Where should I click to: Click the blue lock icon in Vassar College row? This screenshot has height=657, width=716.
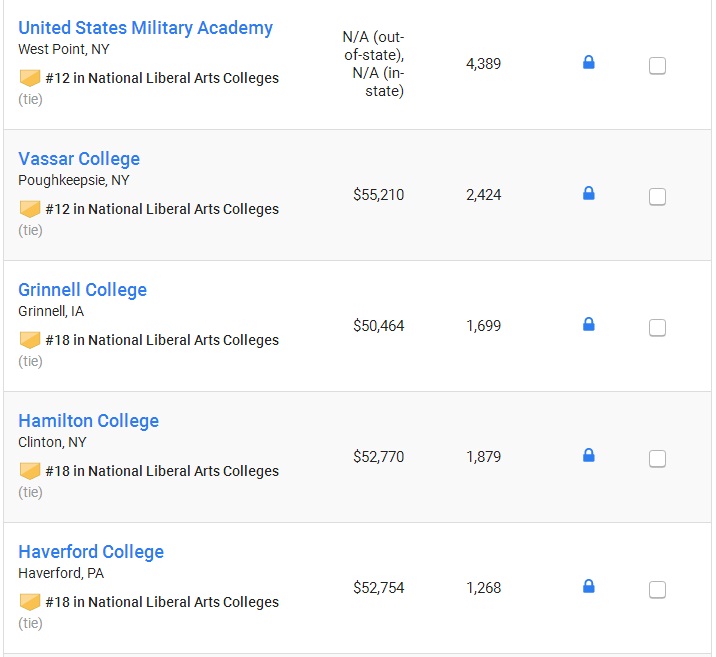pyautogui.click(x=589, y=193)
